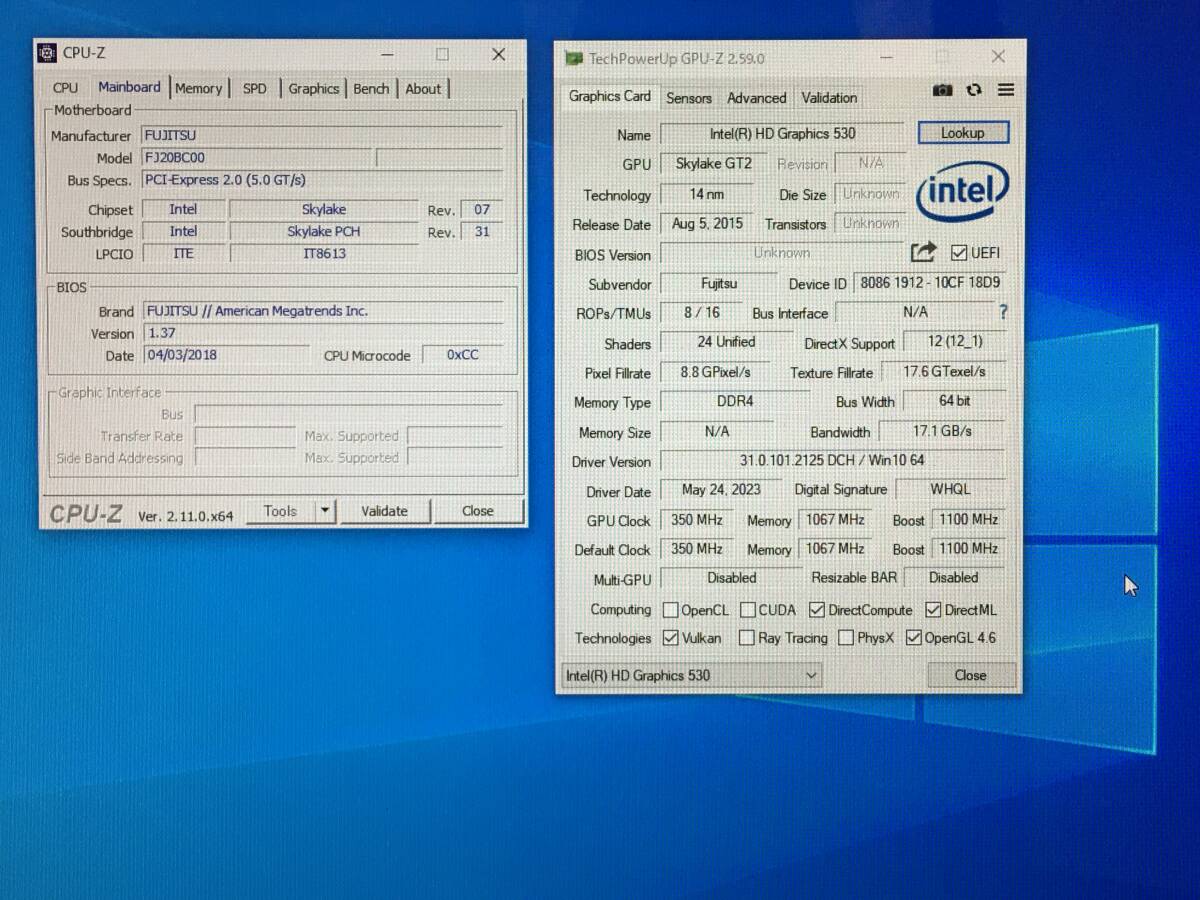Screen dimensions: 1200x900
Task: Toggle the PhysX checkbox
Action: coord(846,637)
